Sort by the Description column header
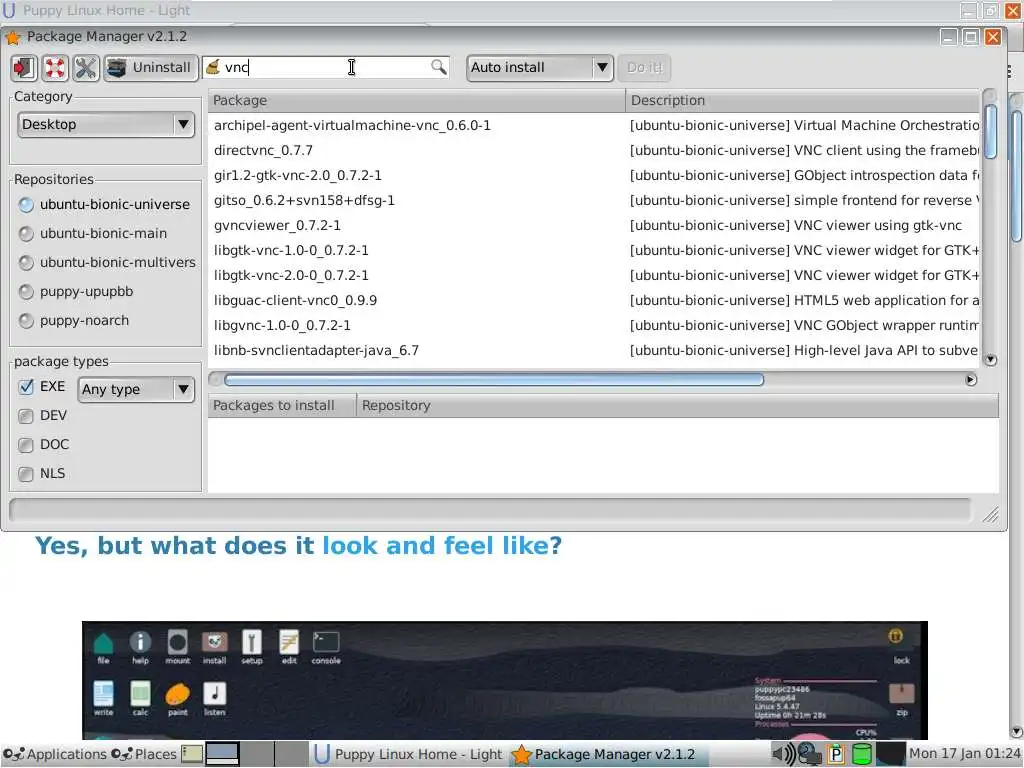 click(x=803, y=101)
